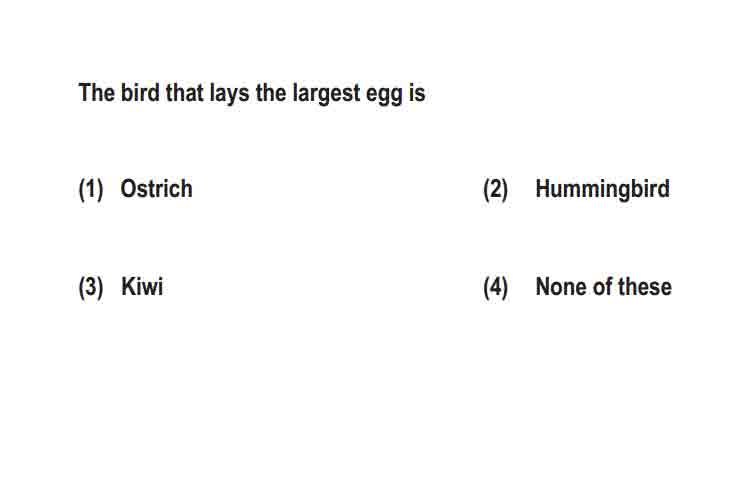Click the (3) option number
The image size is (750, 500).
coord(91,288)
